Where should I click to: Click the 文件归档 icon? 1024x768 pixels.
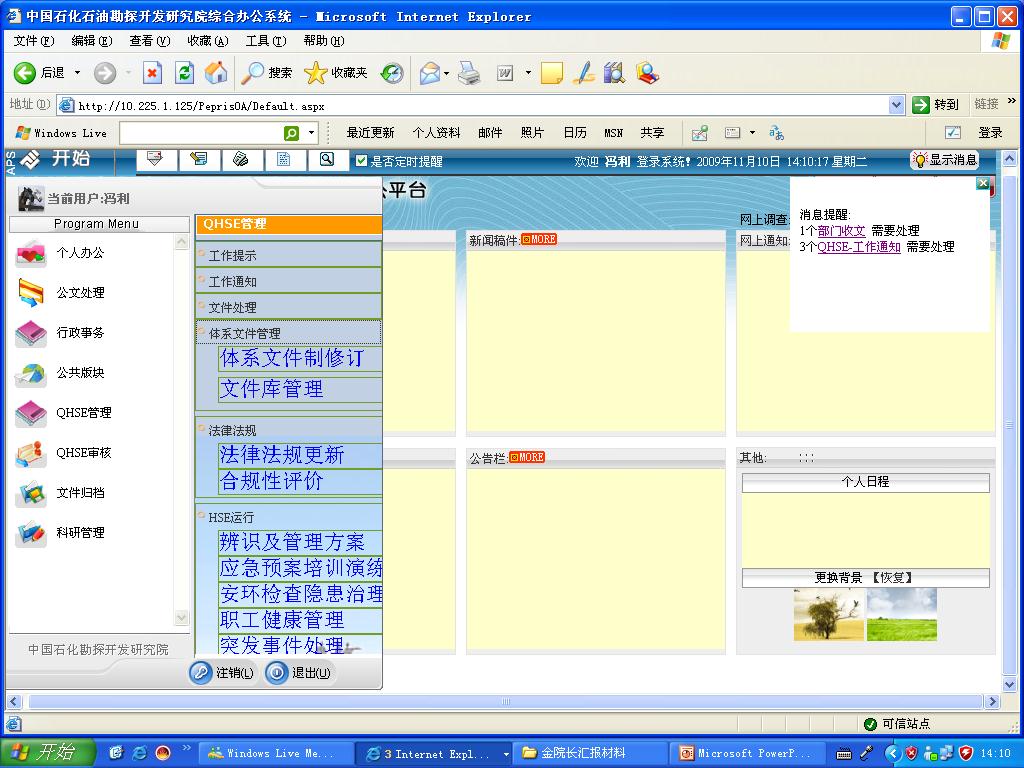[31, 493]
